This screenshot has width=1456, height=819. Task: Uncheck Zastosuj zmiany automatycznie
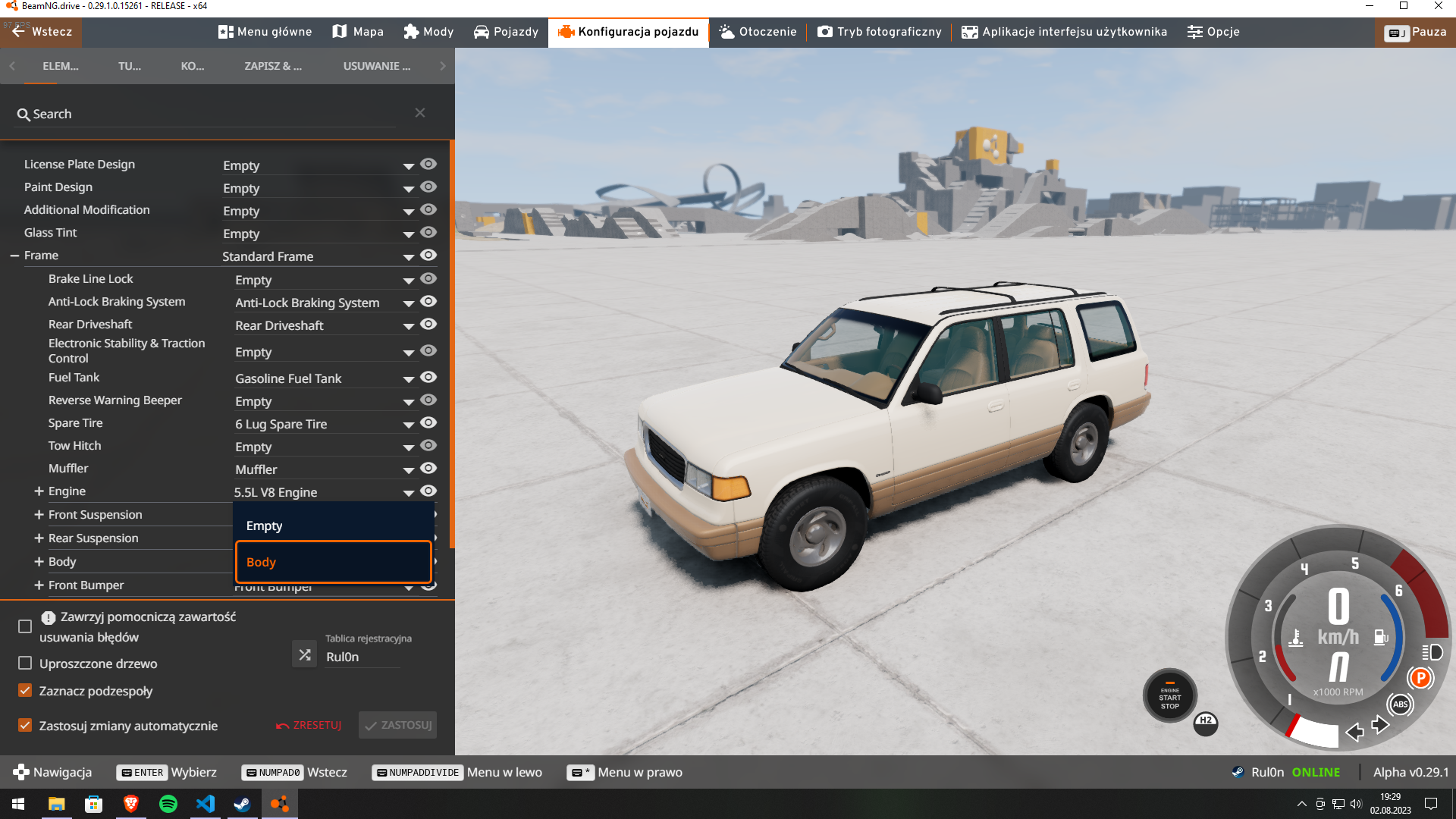25,726
